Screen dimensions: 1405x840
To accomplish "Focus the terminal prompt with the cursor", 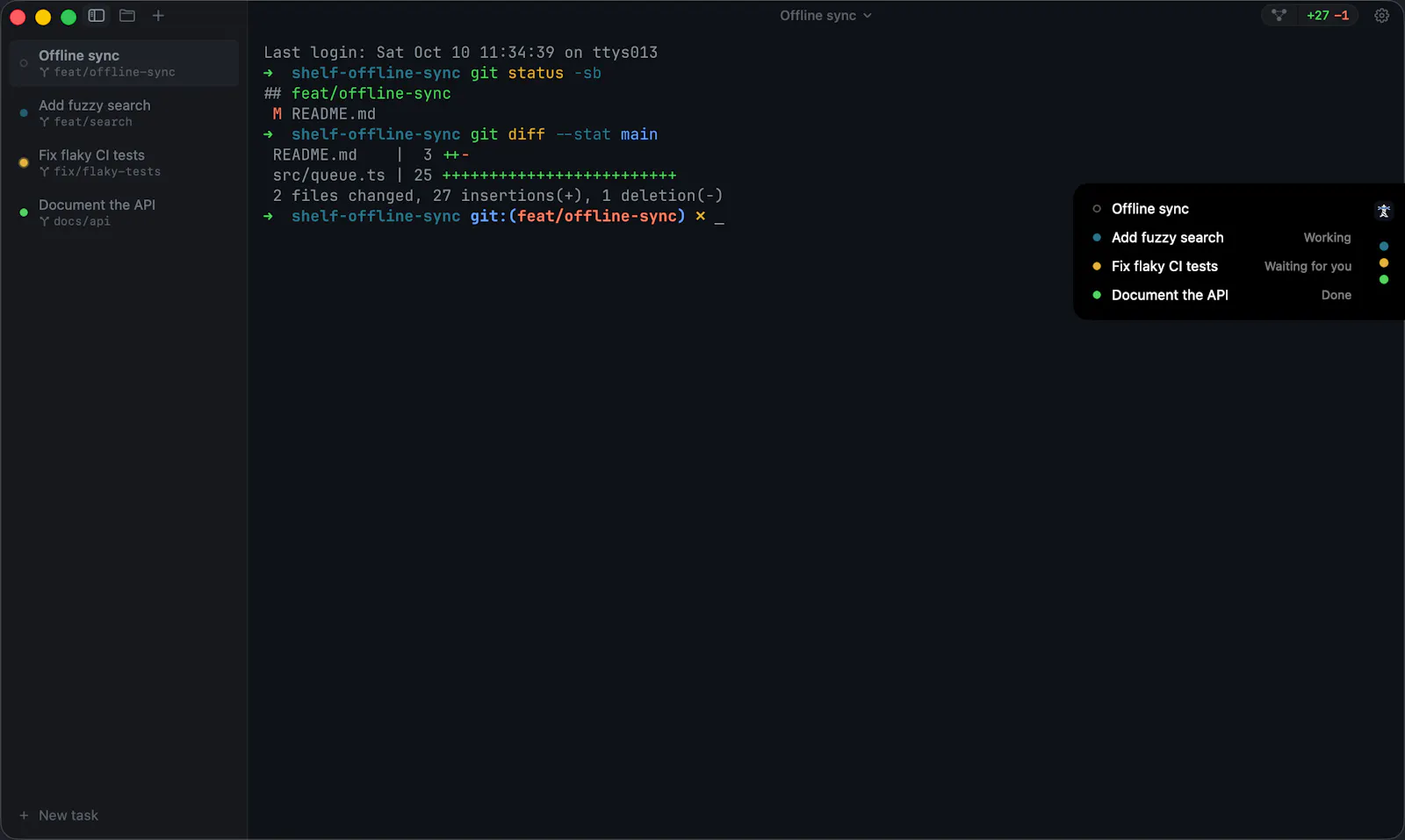I will (x=494, y=217).
